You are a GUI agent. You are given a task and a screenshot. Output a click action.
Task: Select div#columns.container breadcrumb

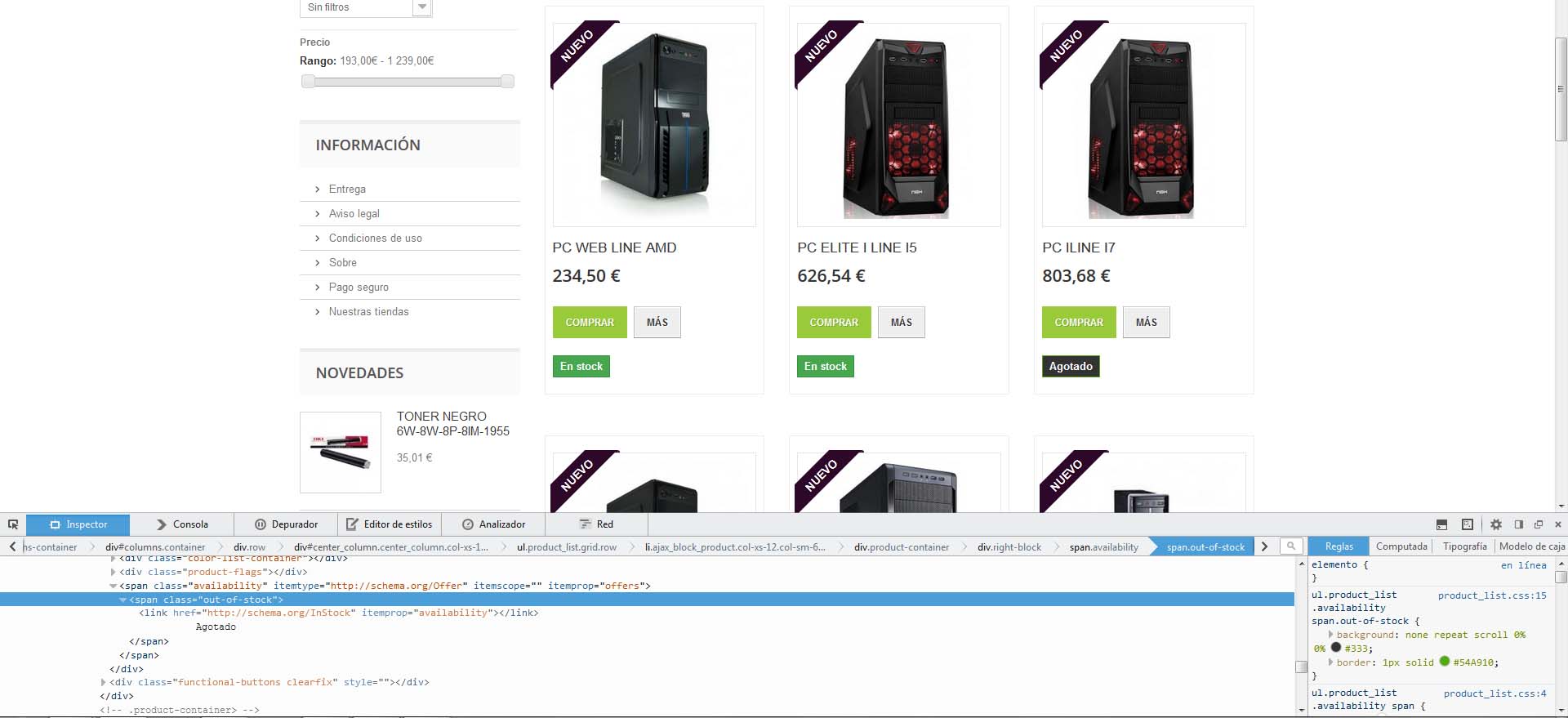click(155, 547)
